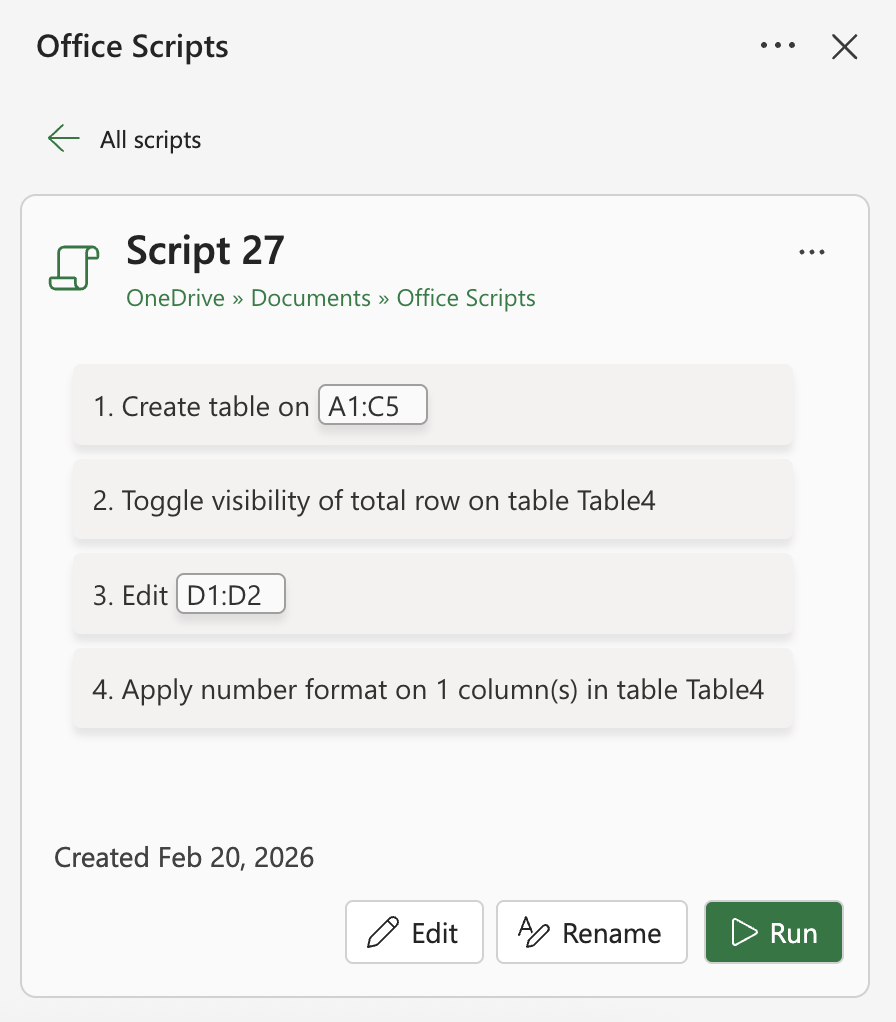The height and width of the screenshot is (1022, 896).
Task: Click the D1:D2 range field in step 3
Action: (230, 594)
